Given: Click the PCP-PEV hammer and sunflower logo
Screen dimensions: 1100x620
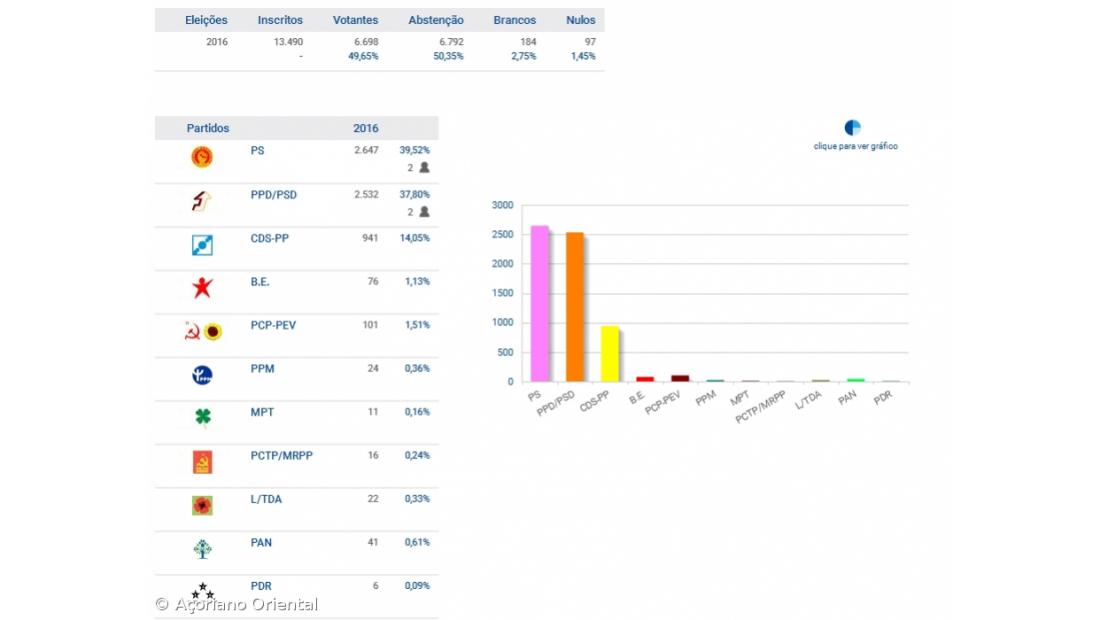Looking at the screenshot, I should [202, 332].
